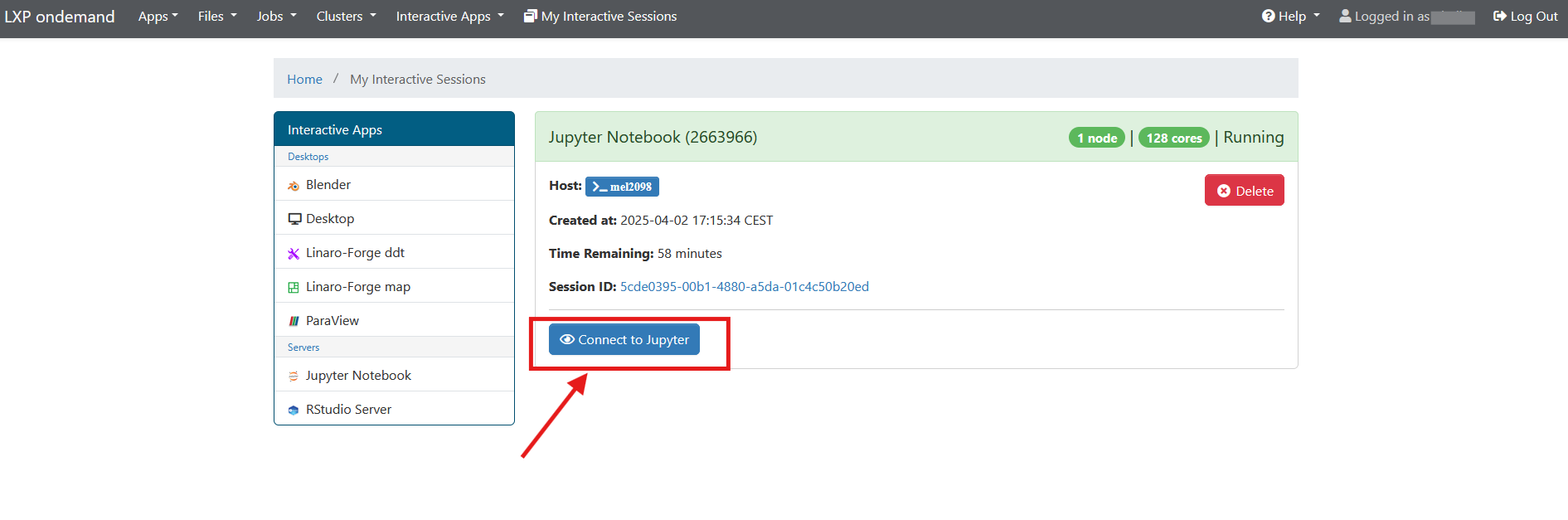Open the Jobs dropdown menu
Image resolution: width=1568 pixels, height=520 pixels.
pyautogui.click(x=276, y=17)
